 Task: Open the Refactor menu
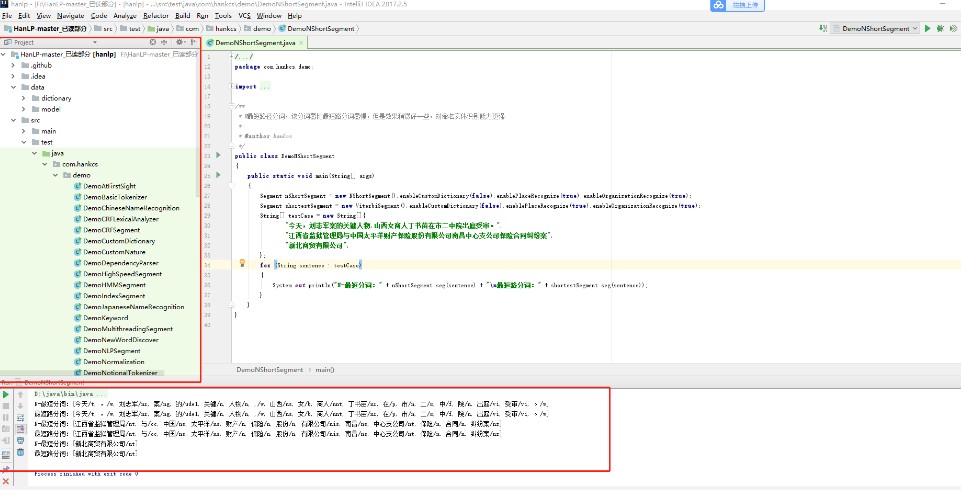[x=156, y=15]
